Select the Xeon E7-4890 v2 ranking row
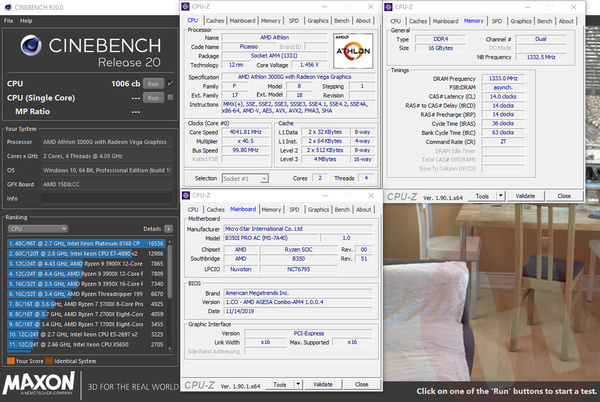The height and width of the screenshot is (402, 600). click(x=86, y=253)
